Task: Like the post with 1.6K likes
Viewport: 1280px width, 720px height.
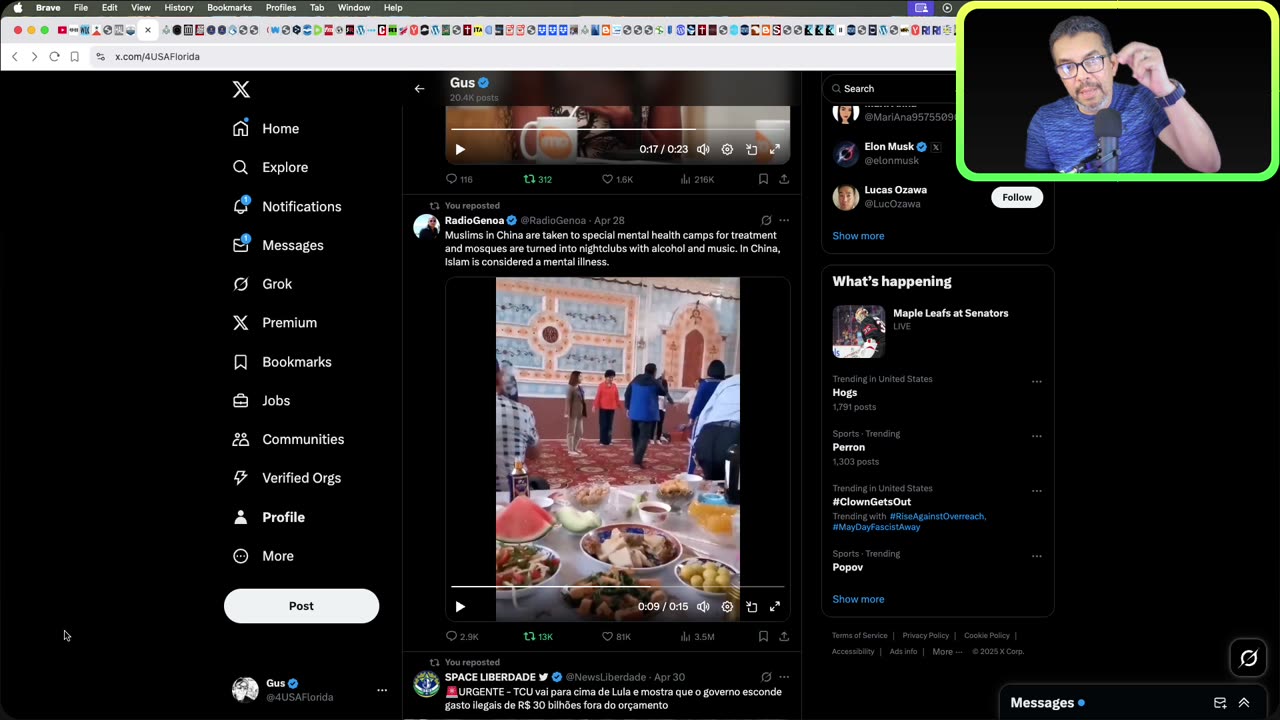Action: pos(617,179)
